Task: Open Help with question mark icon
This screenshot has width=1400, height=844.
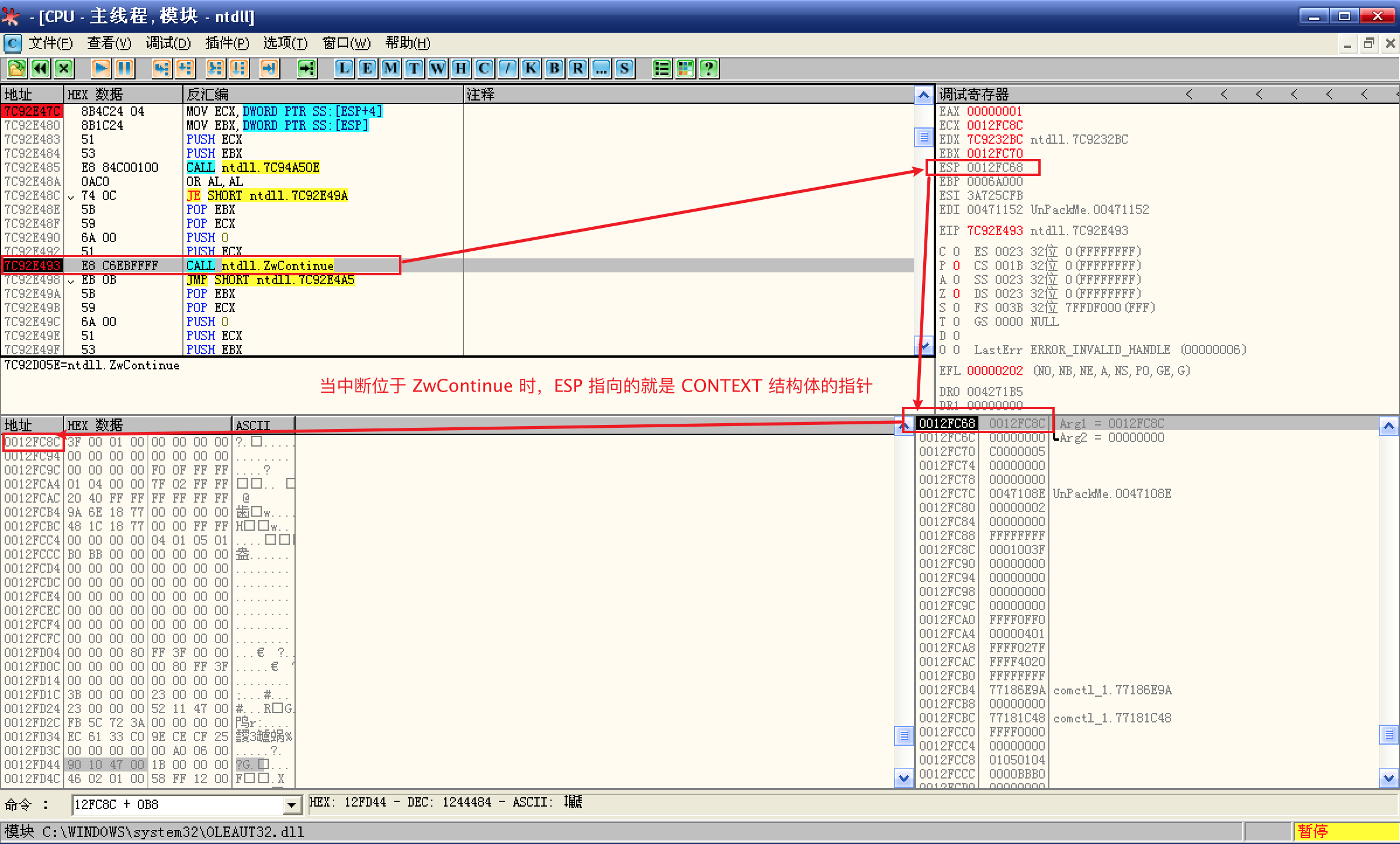Action: tap(709, 69)
